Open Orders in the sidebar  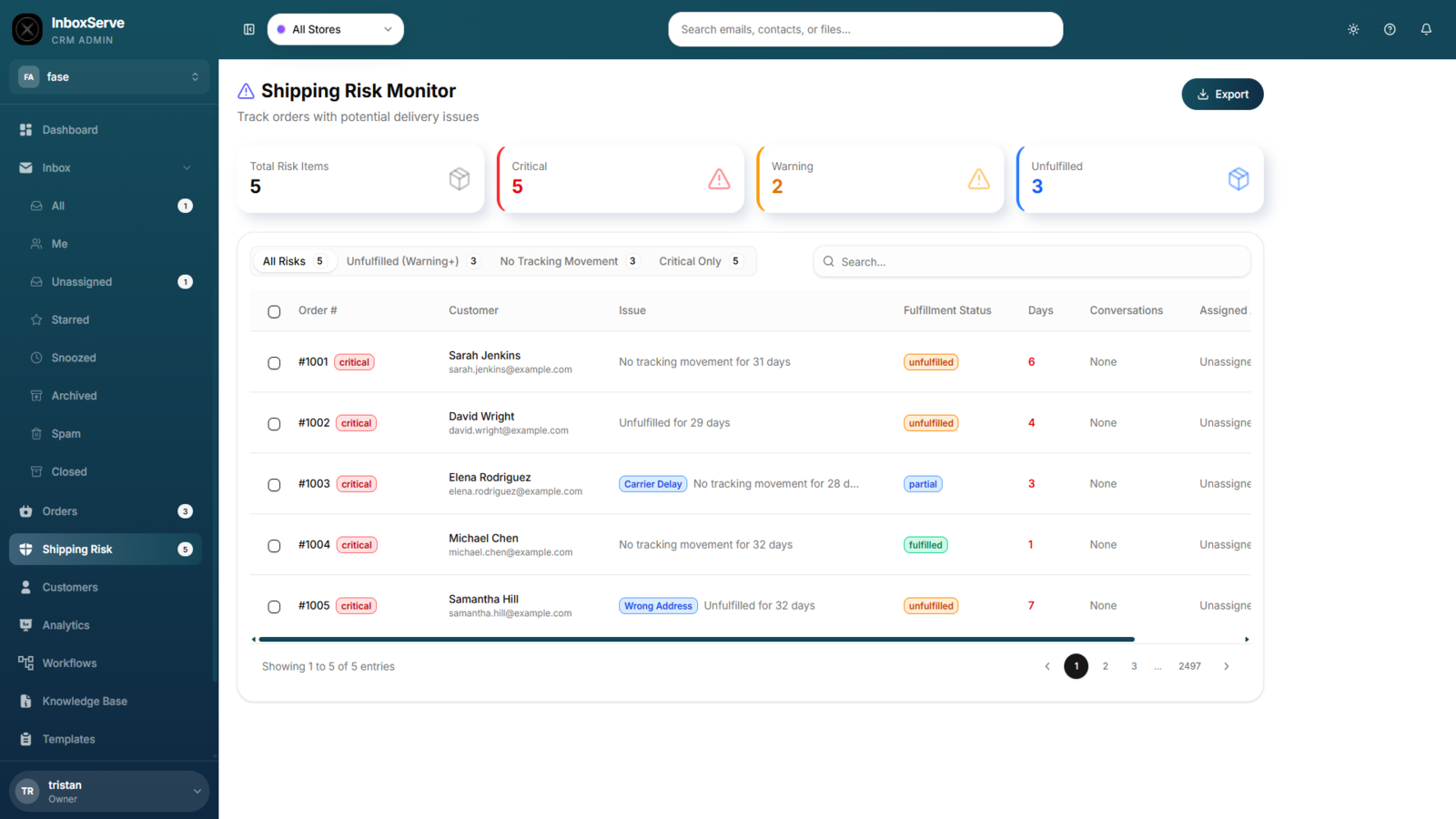tap(106, 511)
